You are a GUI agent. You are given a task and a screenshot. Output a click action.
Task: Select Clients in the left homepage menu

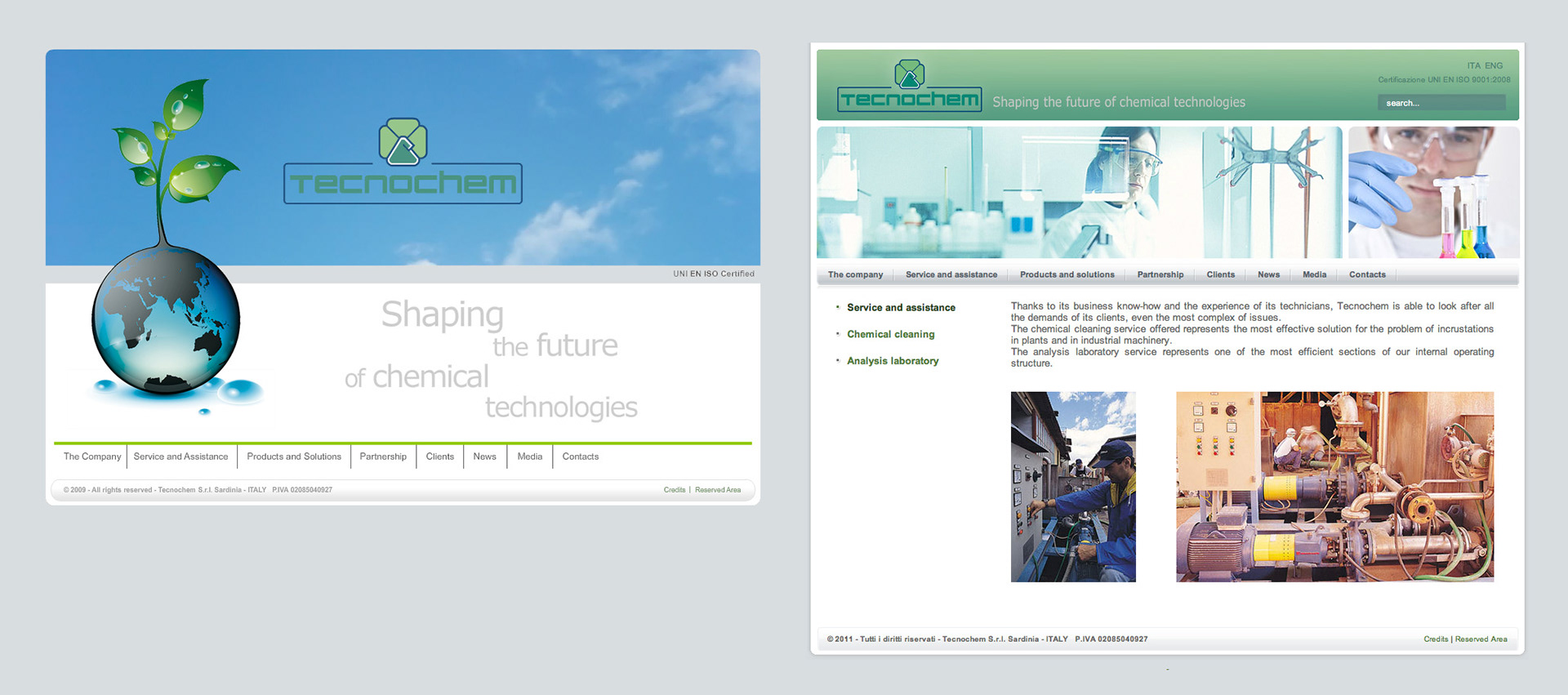(440, 457)
